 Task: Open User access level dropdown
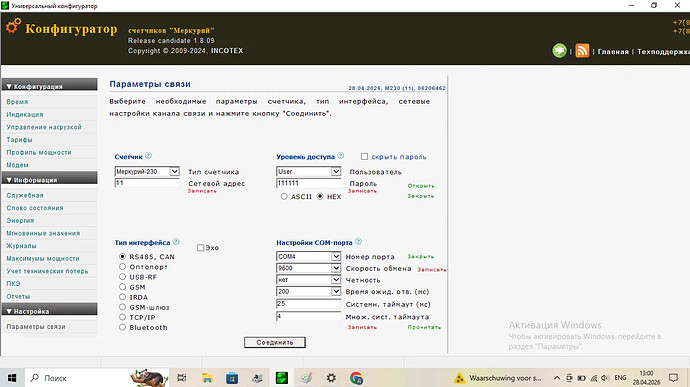308,171
